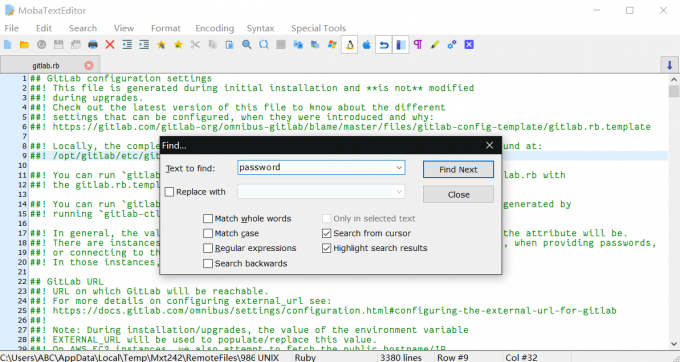Screen dimensions: 680x362
Task: Disable Highlight search results
Action: (x=327, y=248)
